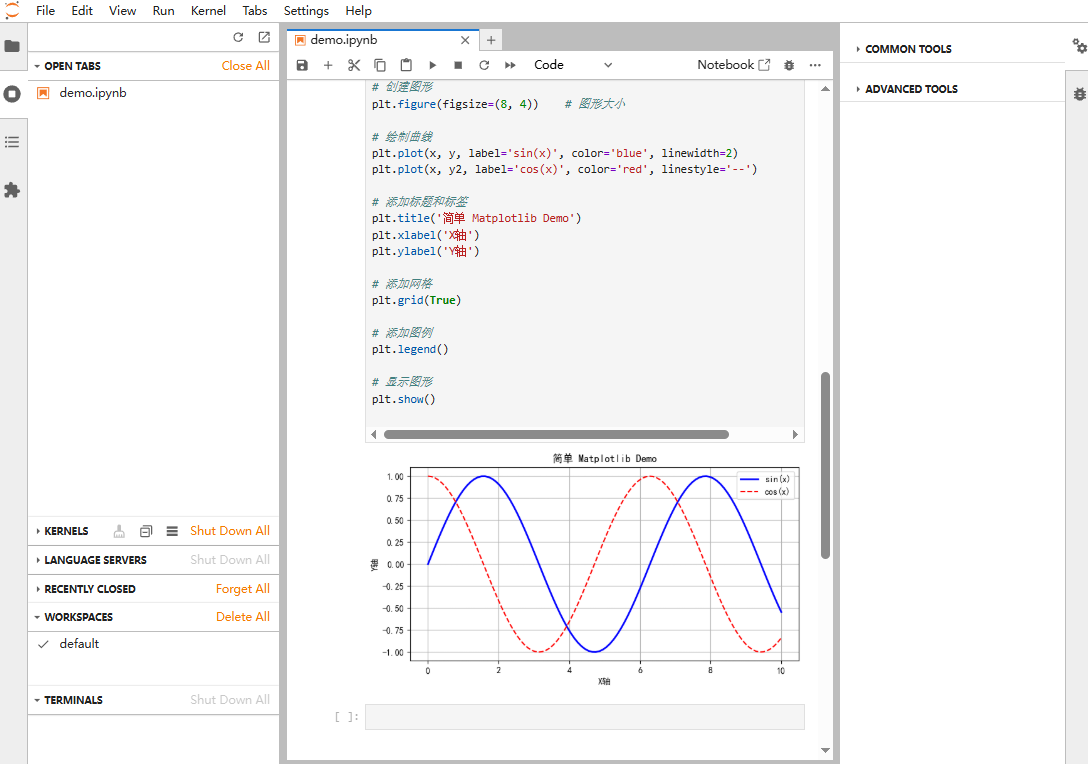This screenshot has width=1088, height=764.
Task: Cut the selected cell with scissors icon
Action: 354,65
